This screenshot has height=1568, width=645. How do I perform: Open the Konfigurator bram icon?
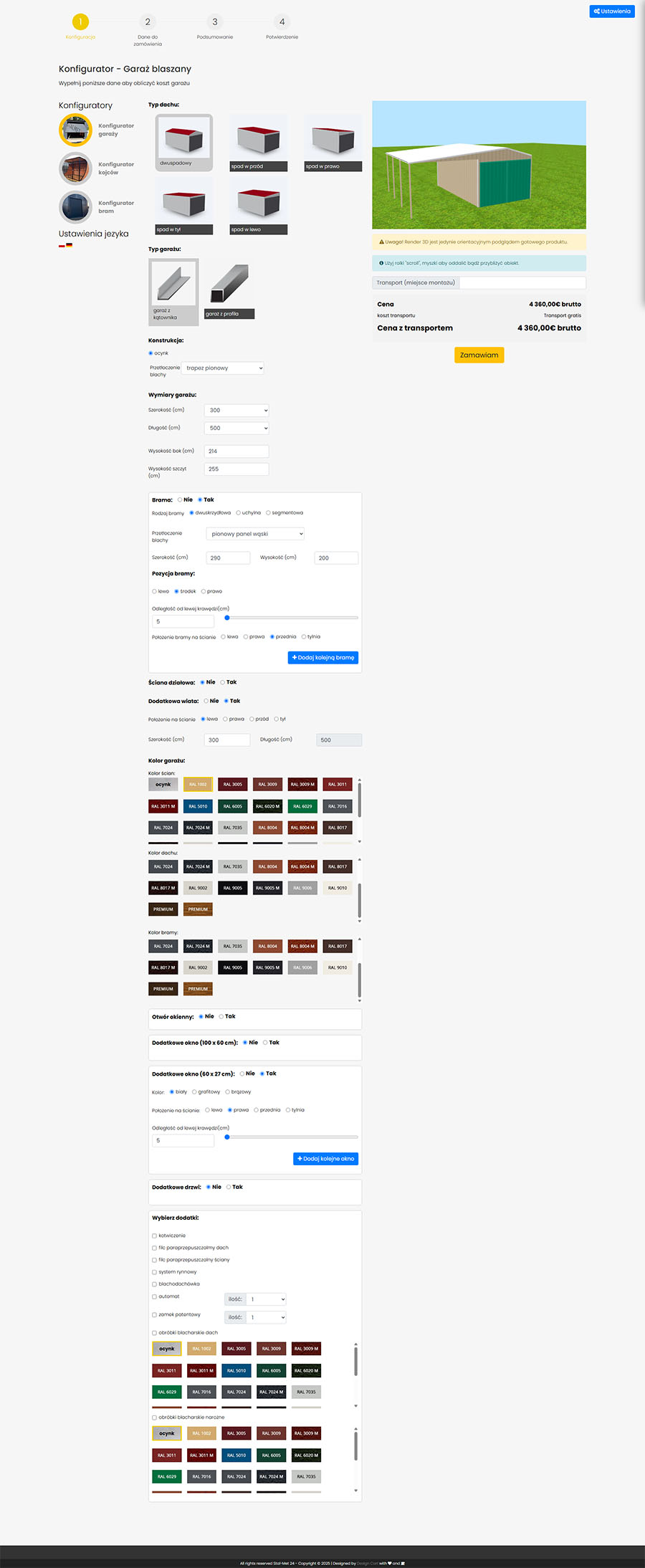(76, 208)
